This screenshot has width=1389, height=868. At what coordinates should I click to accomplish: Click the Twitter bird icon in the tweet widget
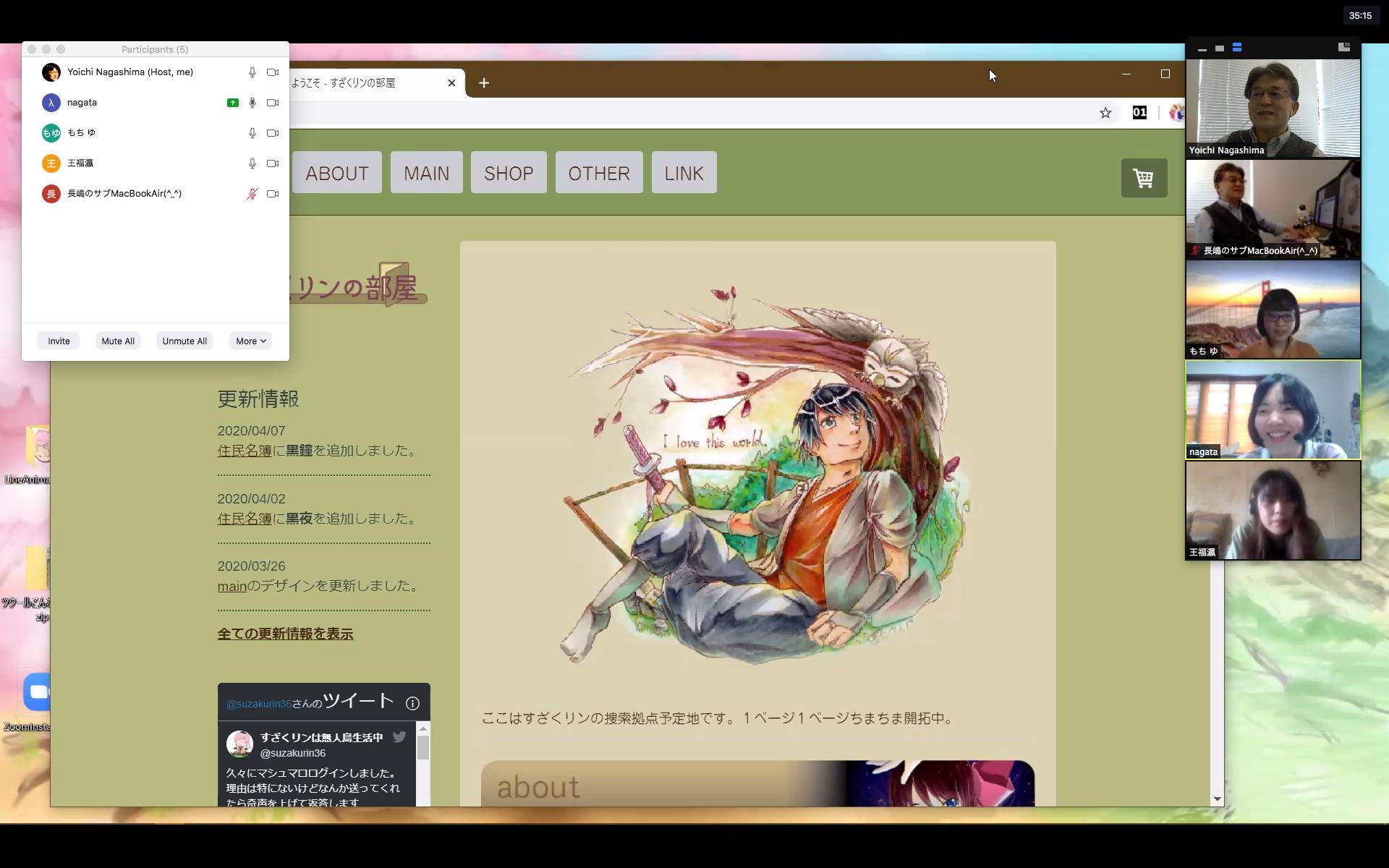click(x=399, y=737)
